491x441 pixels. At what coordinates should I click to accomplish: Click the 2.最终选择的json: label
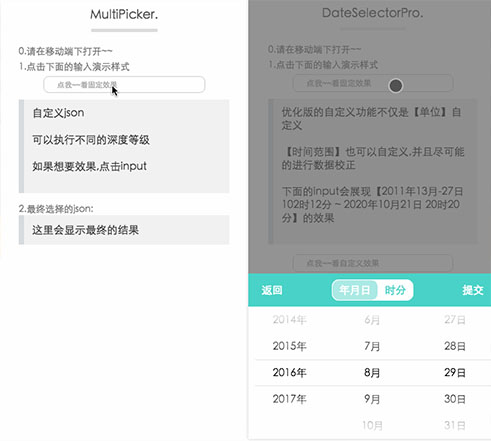coord(56,209)
